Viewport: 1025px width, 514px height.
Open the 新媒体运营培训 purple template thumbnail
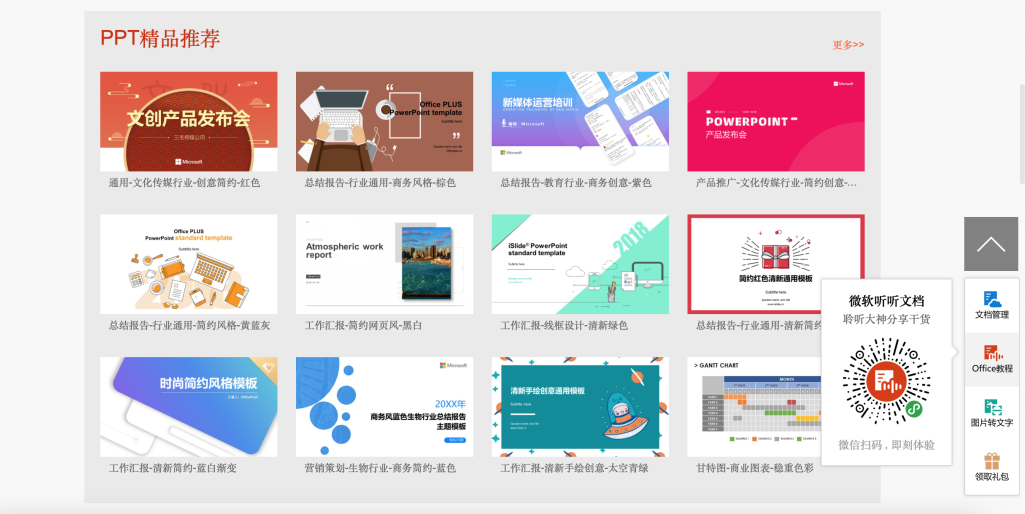pos(580,122)
